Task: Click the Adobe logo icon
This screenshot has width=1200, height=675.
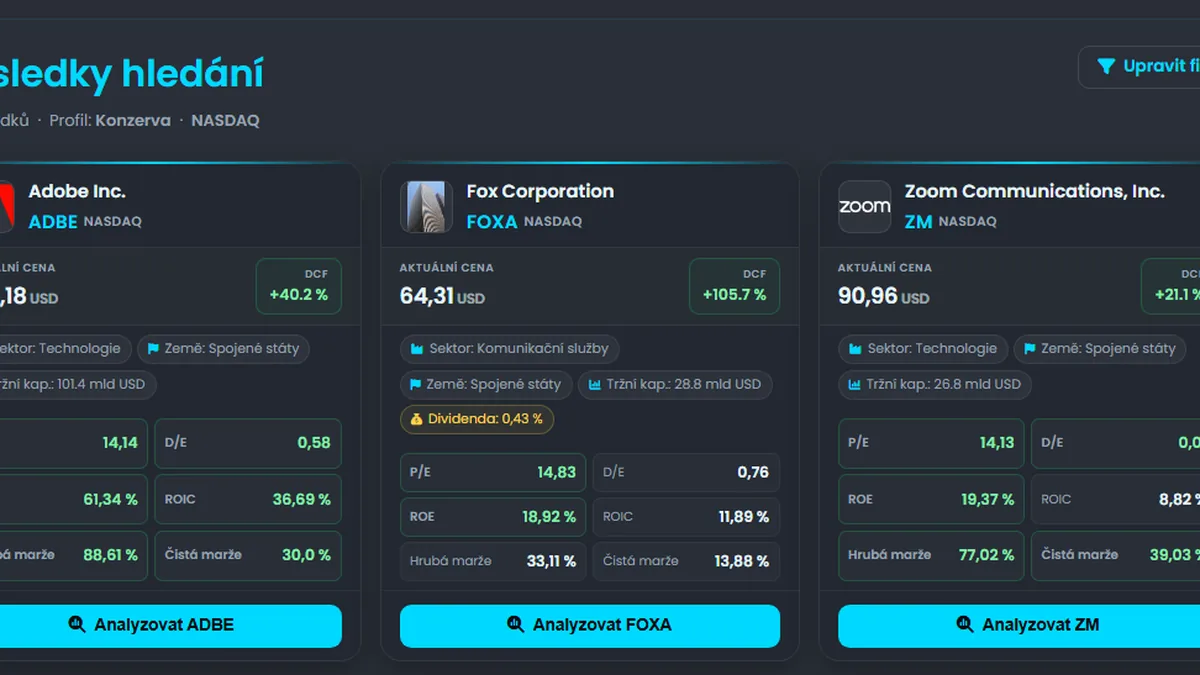Action: point(5,207)
